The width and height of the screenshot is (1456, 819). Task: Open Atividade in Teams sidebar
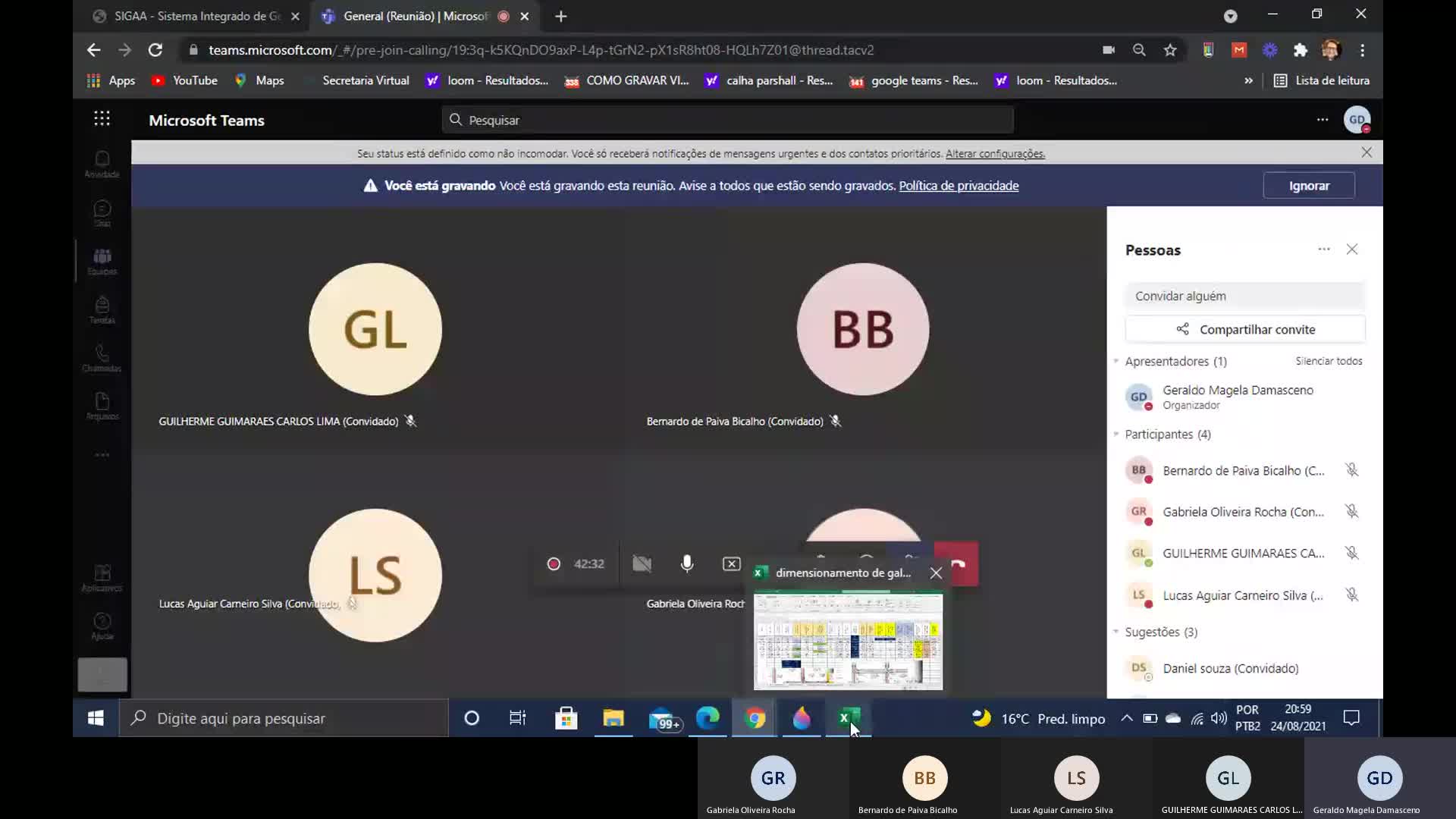102,164
